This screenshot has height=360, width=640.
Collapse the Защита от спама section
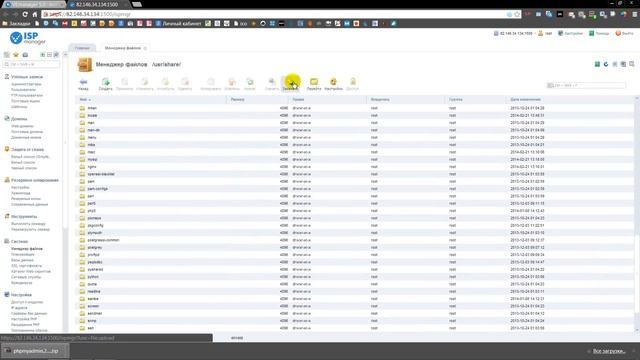coord(27,149)
